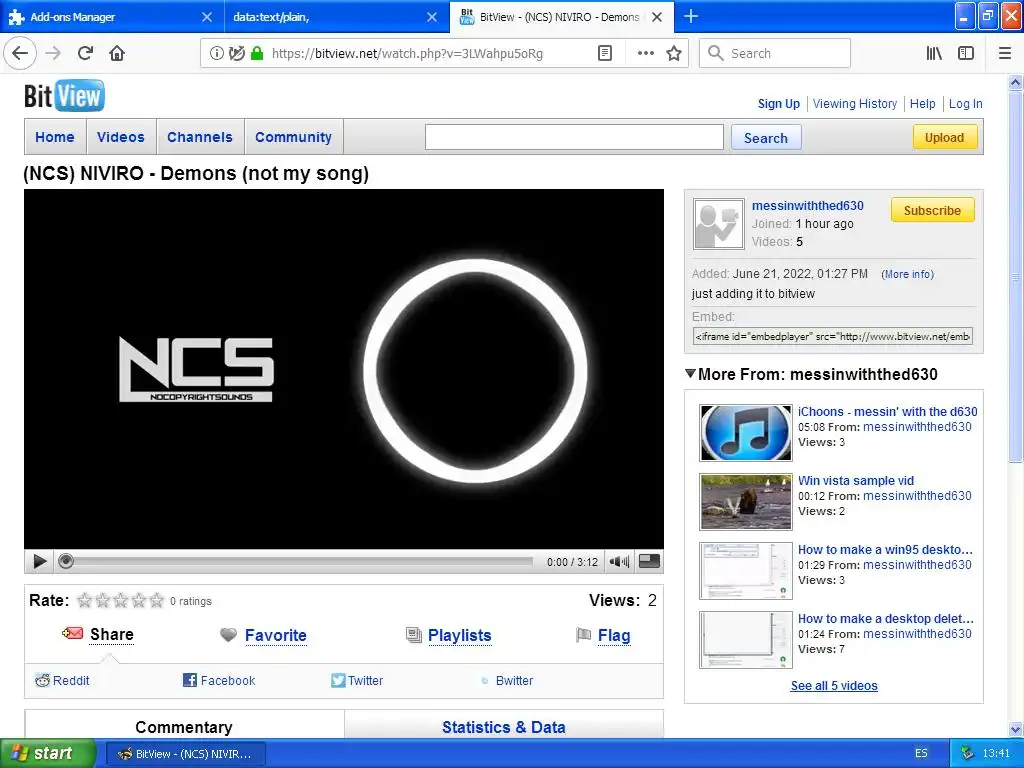Open the Viewing History link
The width and height of the screenshot is (1024, 768).
855,103
